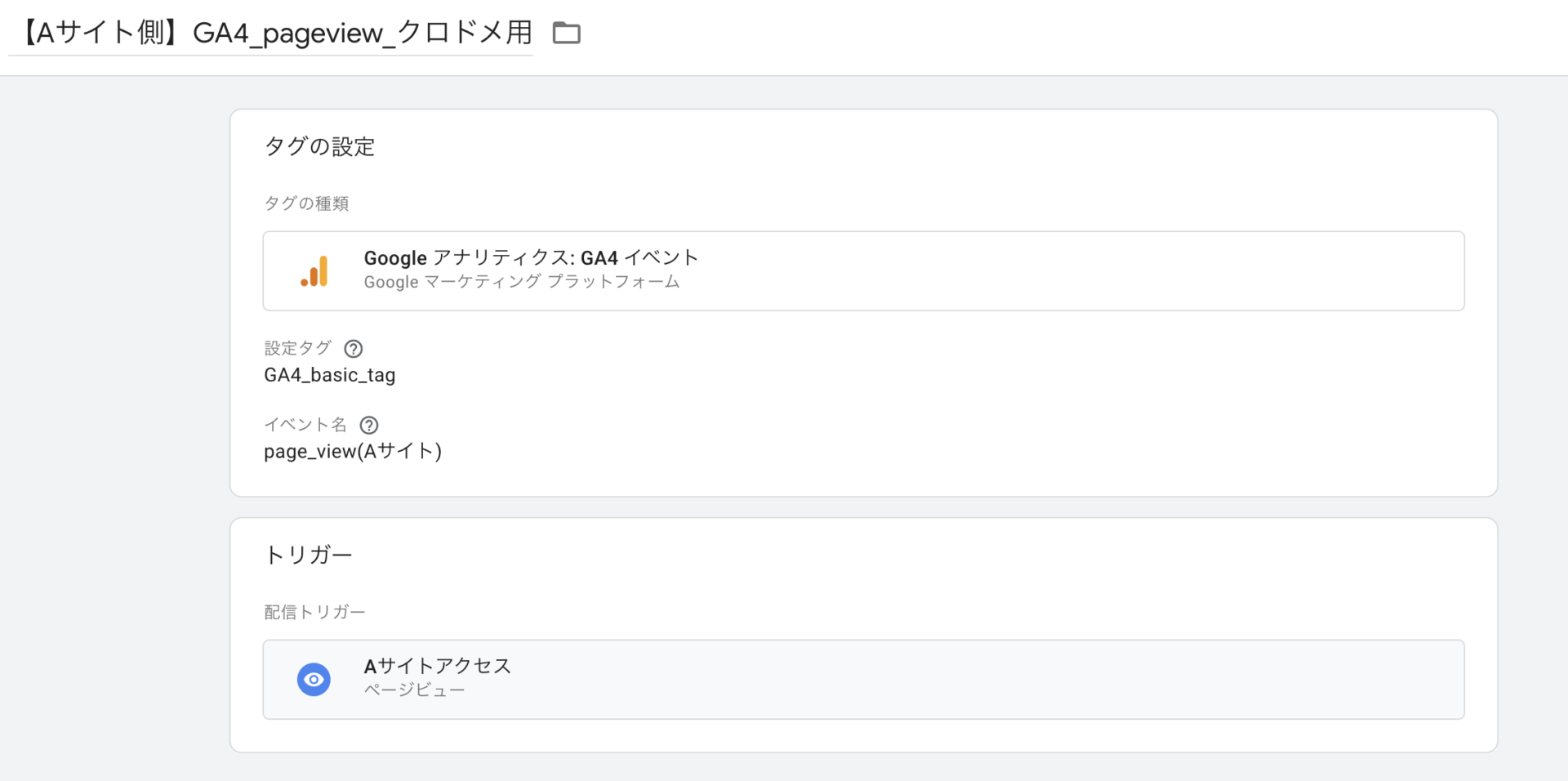The width and height of the screenshot is (1568, 781).
Task: Click the Google Analytics GA4 bar-chart icon
Action: click(315, 270)
